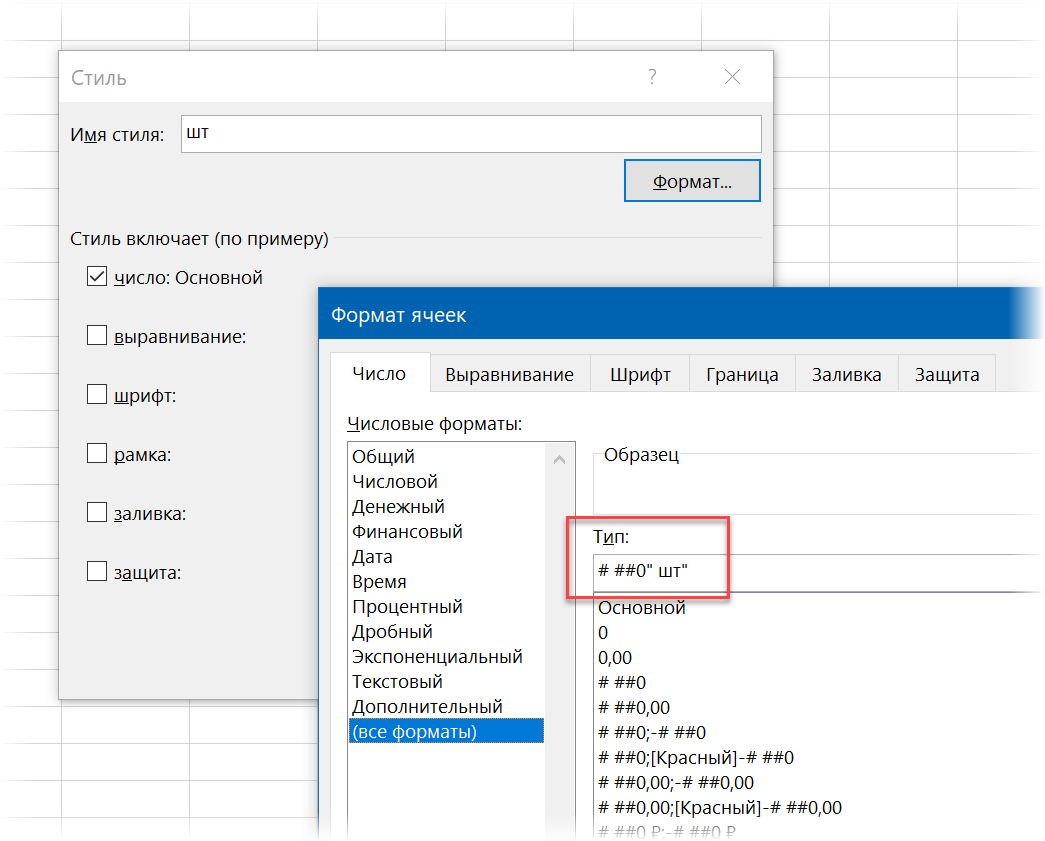Select the Дата format category
The height and width of the screenshot is (841, 1045).
[446, 556]
